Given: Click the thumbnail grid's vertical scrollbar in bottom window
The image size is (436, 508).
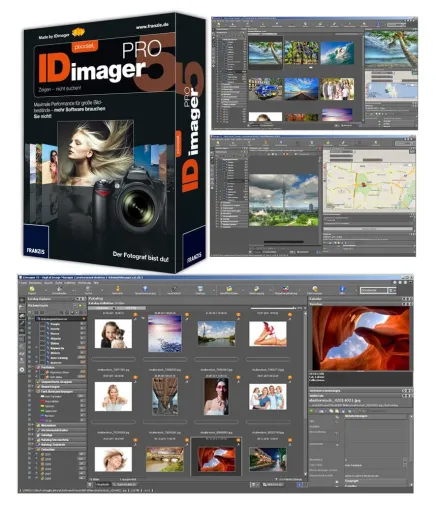Looking at the screenshot, I should pos(305,392).
